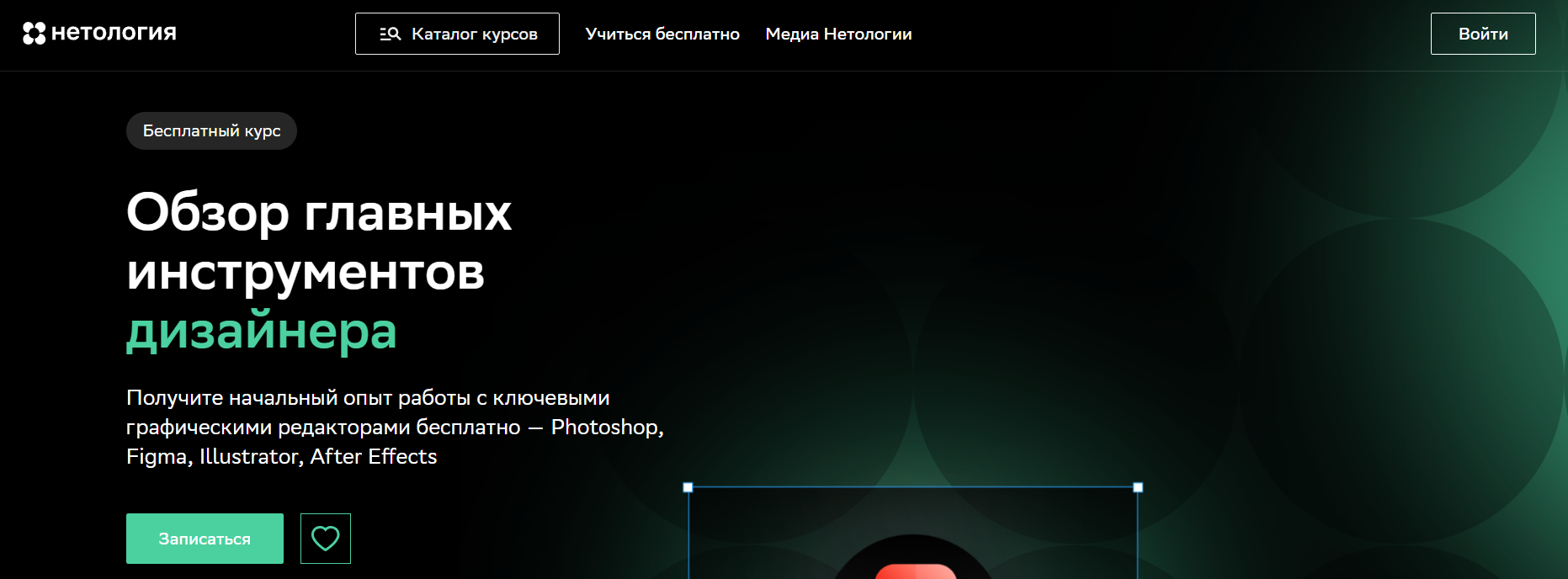This screenshot has height=579, width=1568.
Task: Click the heading word дизайнера
Action: (262, 332)
